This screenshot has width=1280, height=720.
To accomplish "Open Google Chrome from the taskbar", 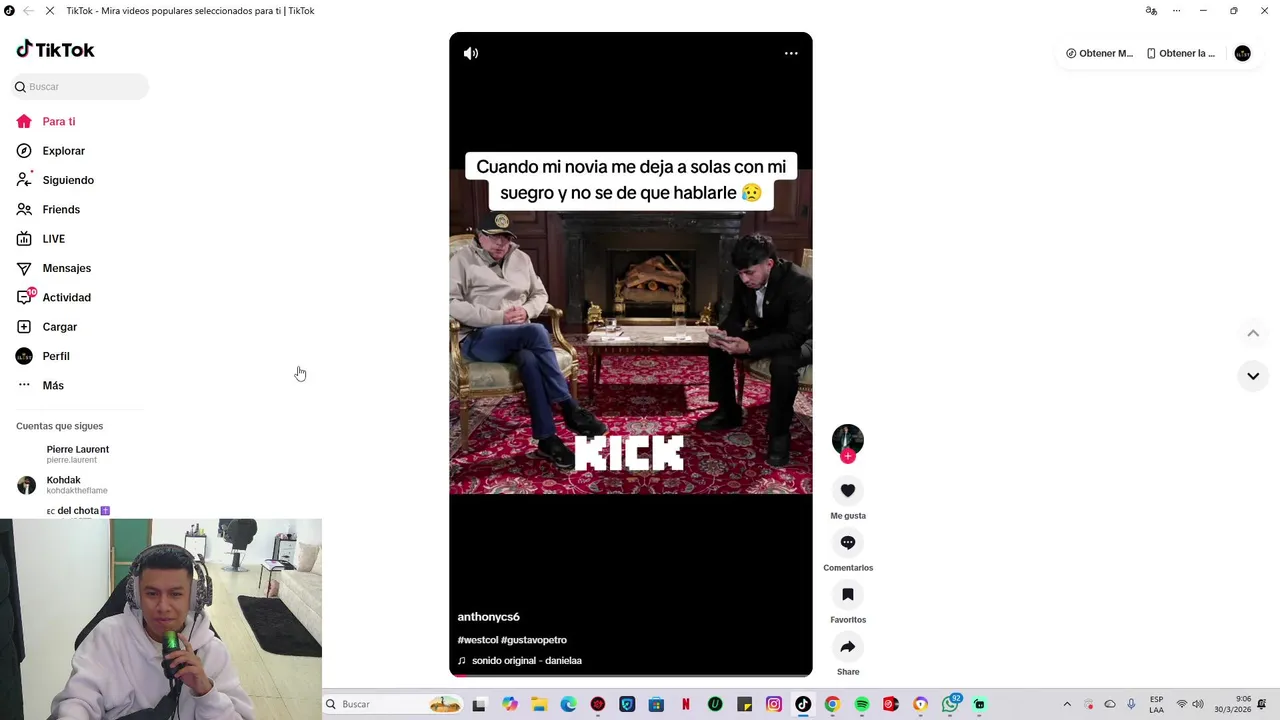I will [x=832, y=705].
